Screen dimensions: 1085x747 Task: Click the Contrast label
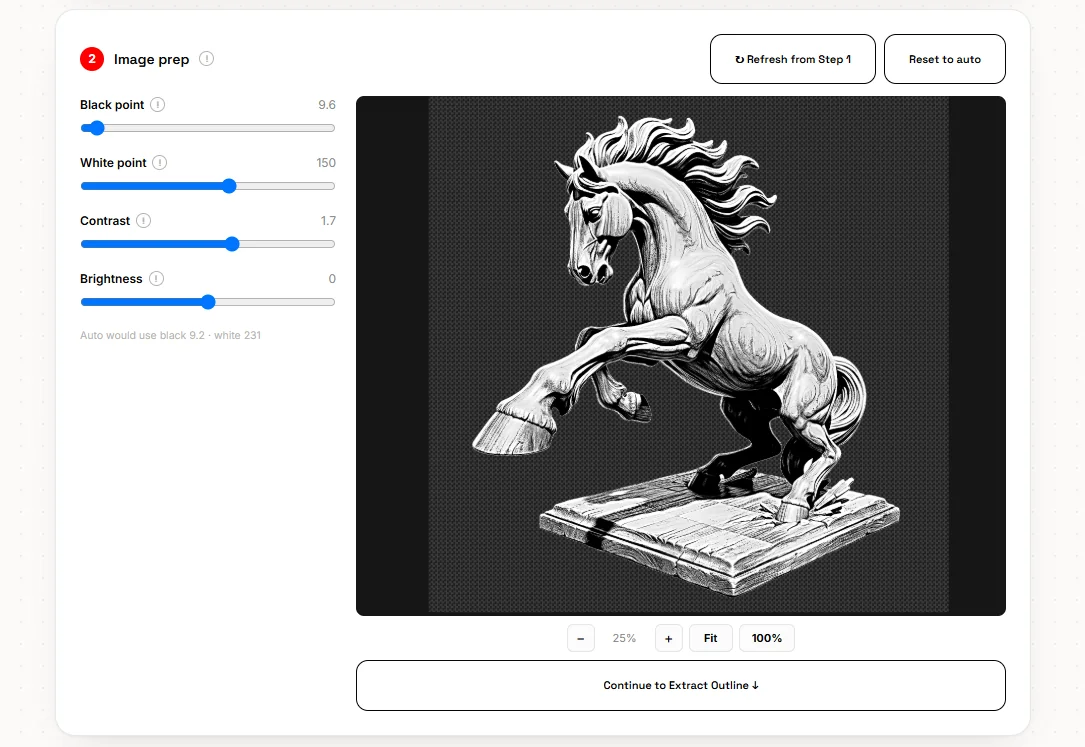click(105, 221)
